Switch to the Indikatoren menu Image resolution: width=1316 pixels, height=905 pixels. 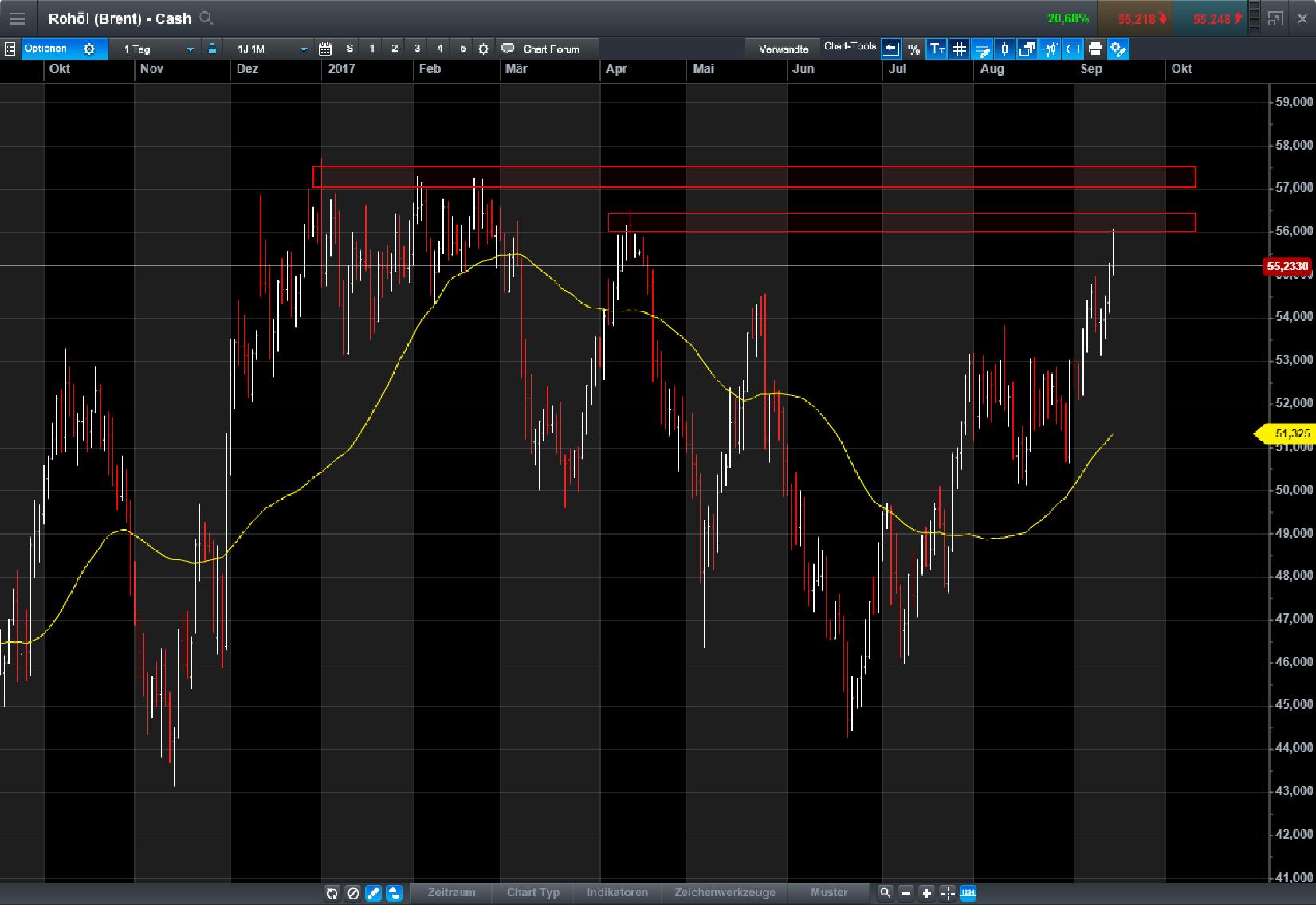[x=618, y=893]
